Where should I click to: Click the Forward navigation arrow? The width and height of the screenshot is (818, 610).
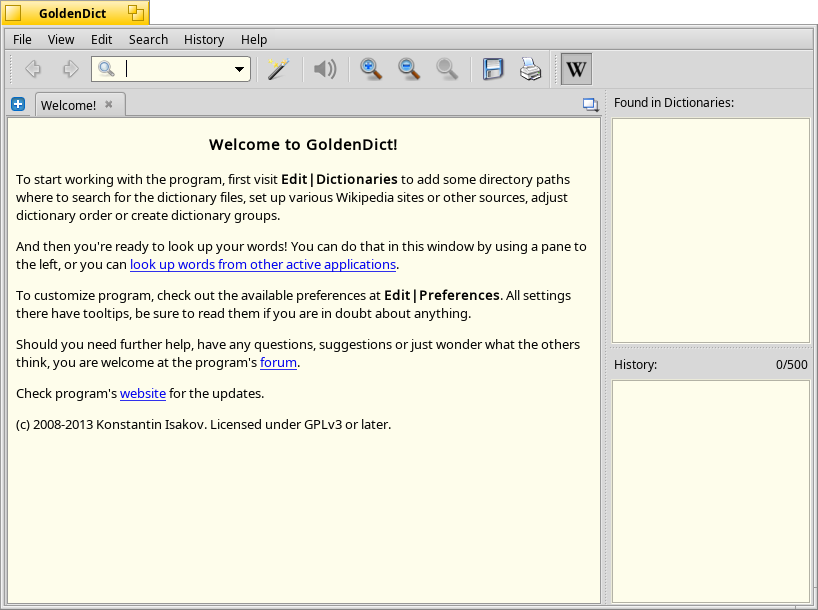70,69
